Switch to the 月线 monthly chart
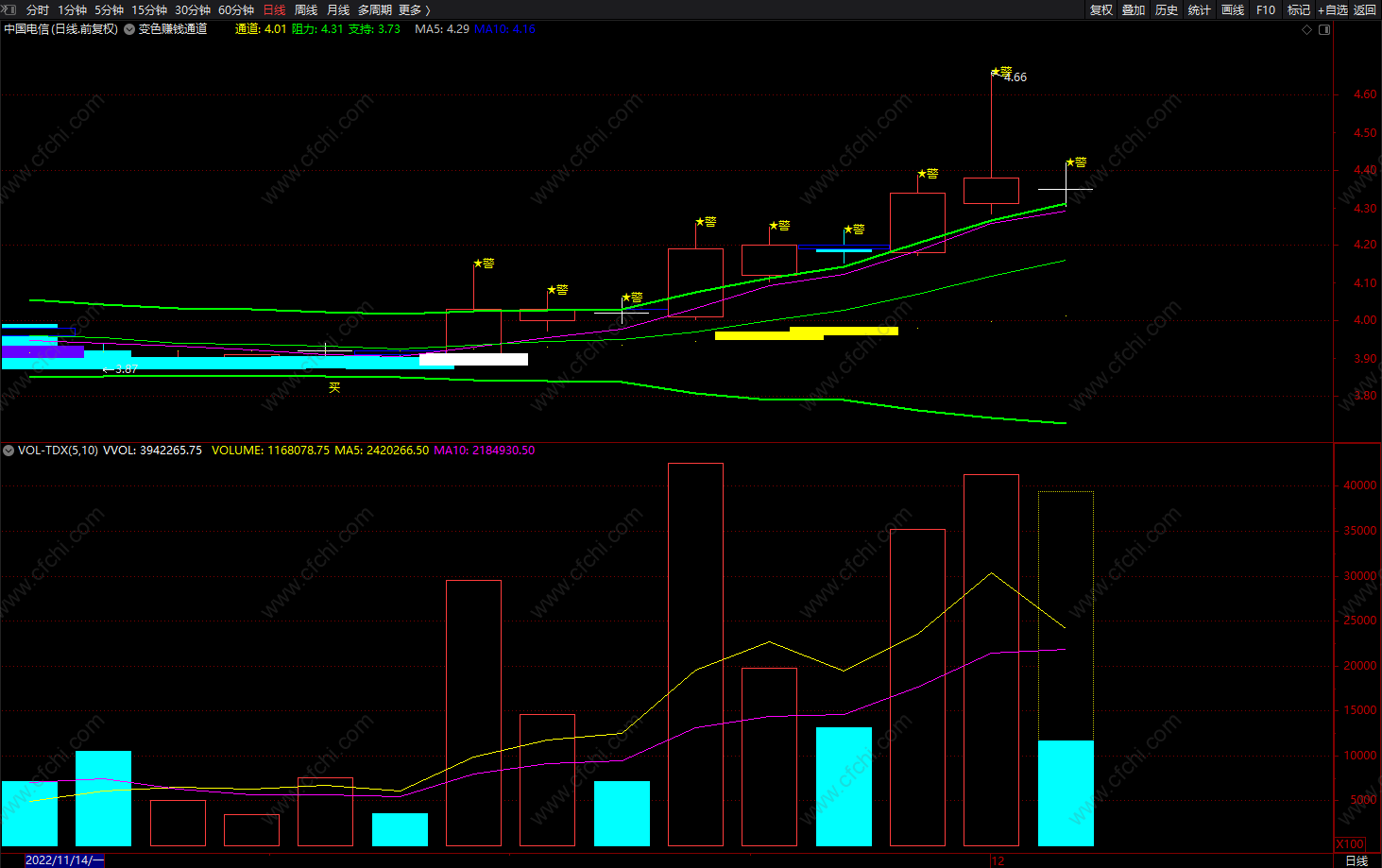The width and height of the screenshot is (1382, 868). tap(338, 9)
